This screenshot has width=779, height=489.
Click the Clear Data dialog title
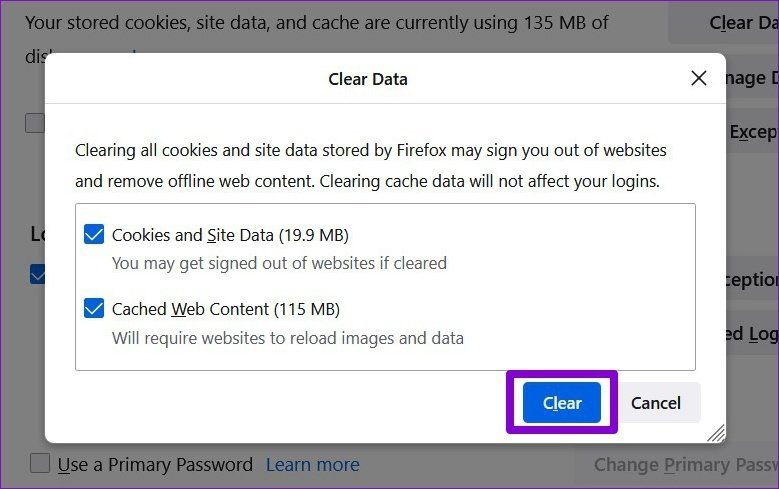pos(368,79)
